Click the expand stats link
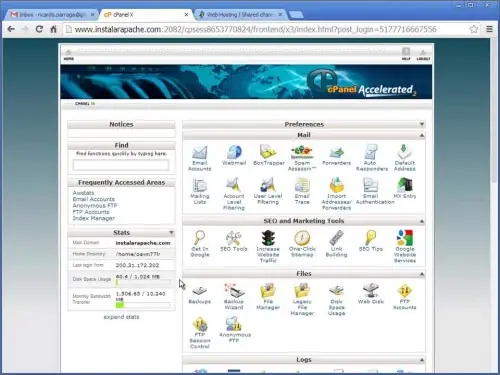This screenshot has width=500, height=375. (121, 317)
